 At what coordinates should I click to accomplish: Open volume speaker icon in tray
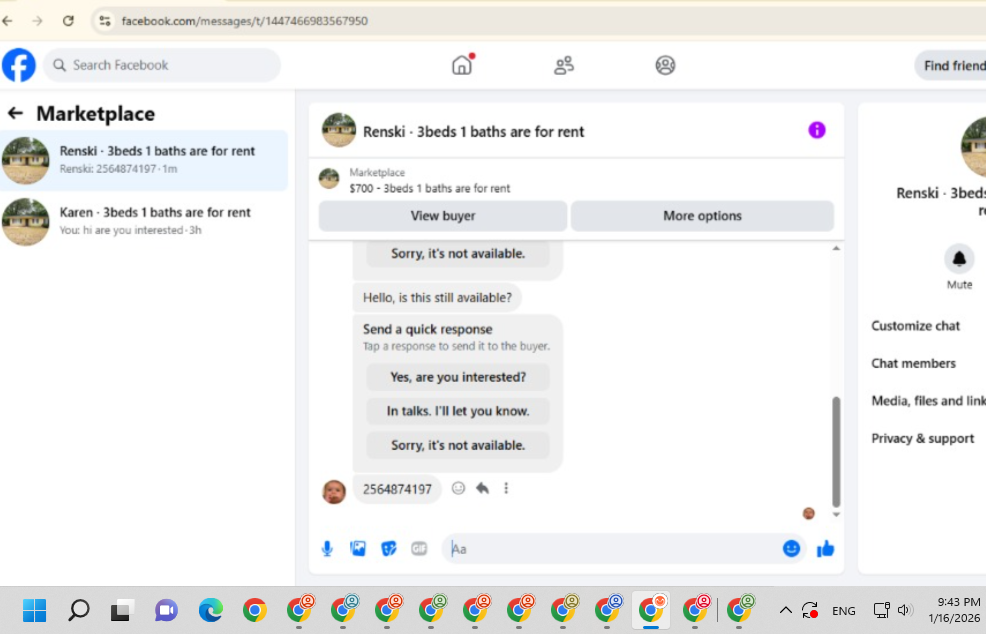[905, 610]
